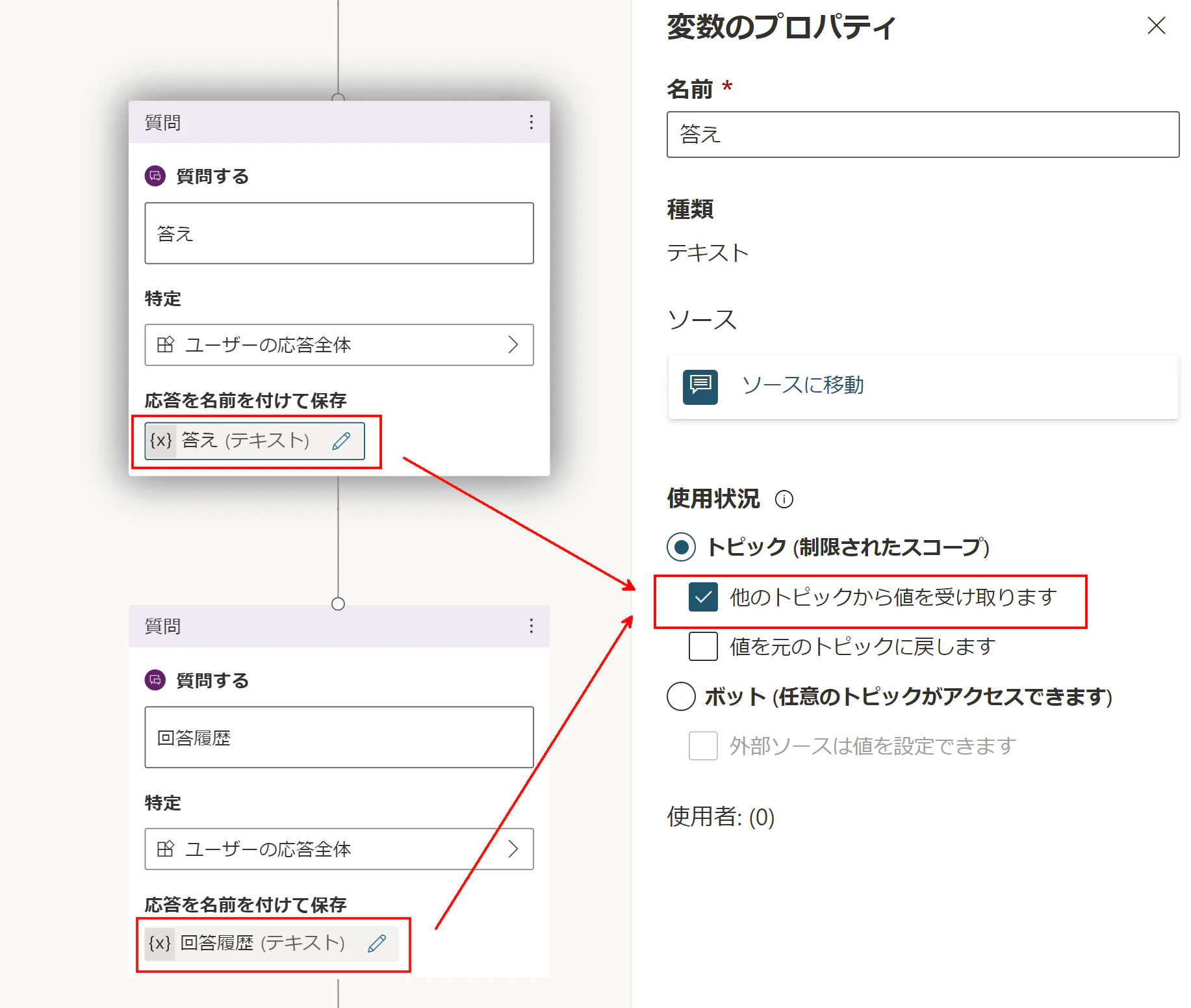Click the 使用者: (0) text
The height and width of the screenshot is (1008, 1191).
721,817
